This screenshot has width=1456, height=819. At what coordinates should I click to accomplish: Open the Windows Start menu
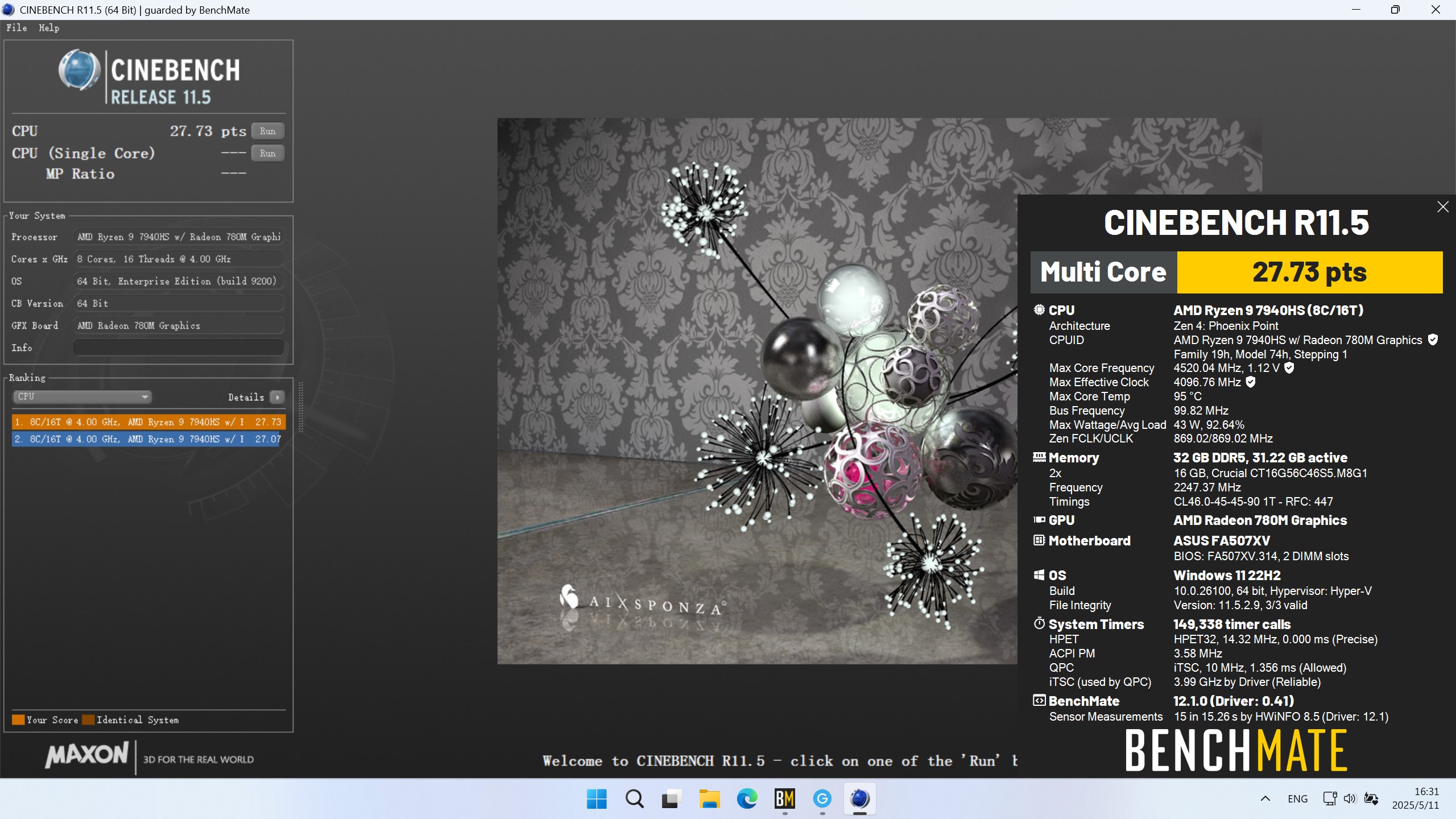pos(597,799)
